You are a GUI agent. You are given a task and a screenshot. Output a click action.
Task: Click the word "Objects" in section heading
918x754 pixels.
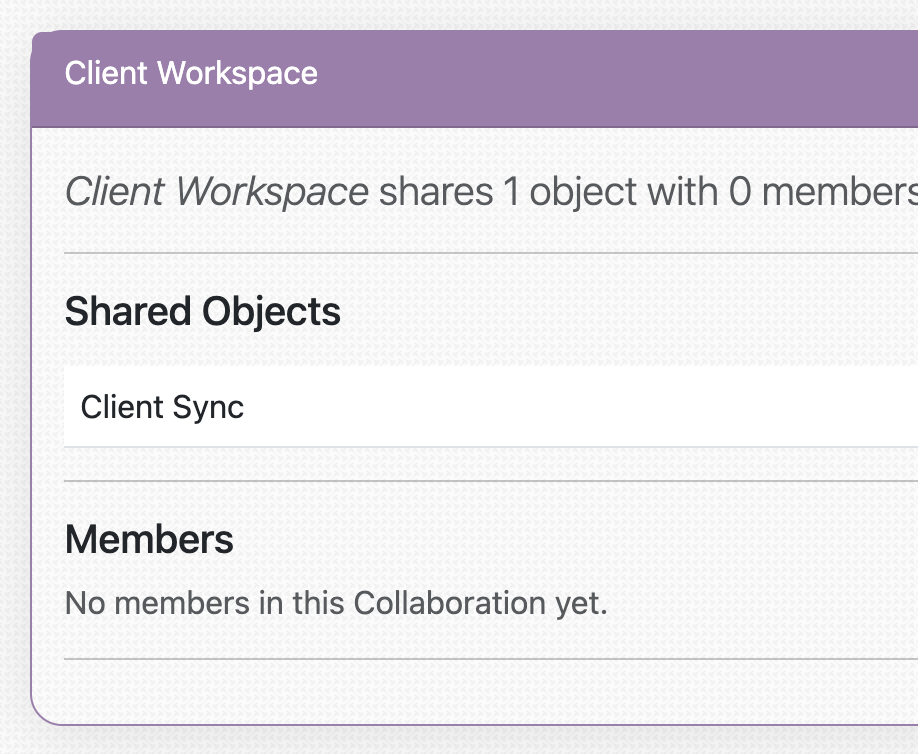pos(271,312)
